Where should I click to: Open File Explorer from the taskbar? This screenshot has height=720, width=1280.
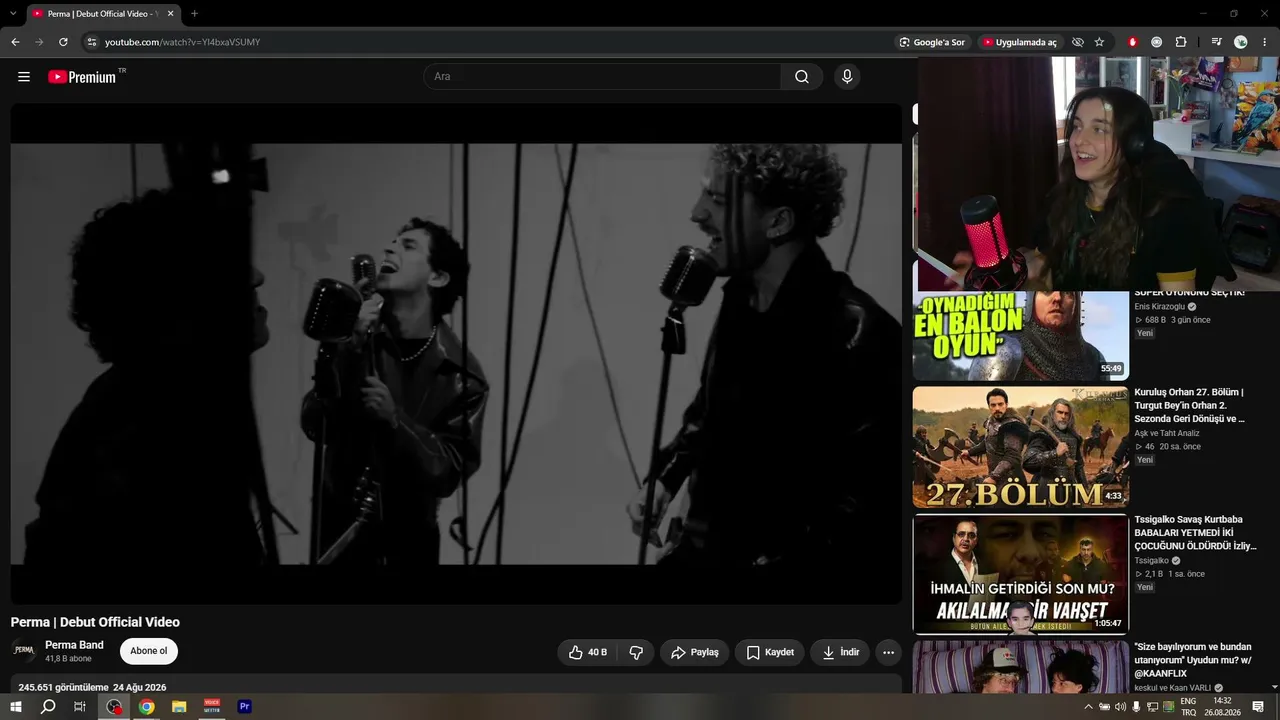(x=179, y=707)
